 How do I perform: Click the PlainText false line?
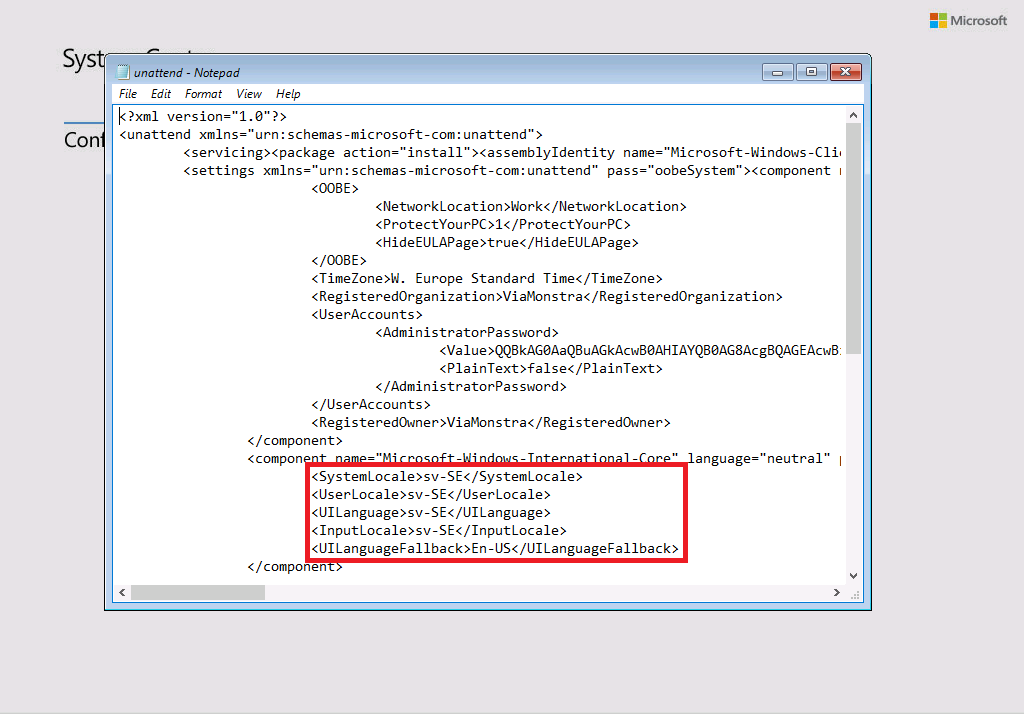(x=551, y=368)
